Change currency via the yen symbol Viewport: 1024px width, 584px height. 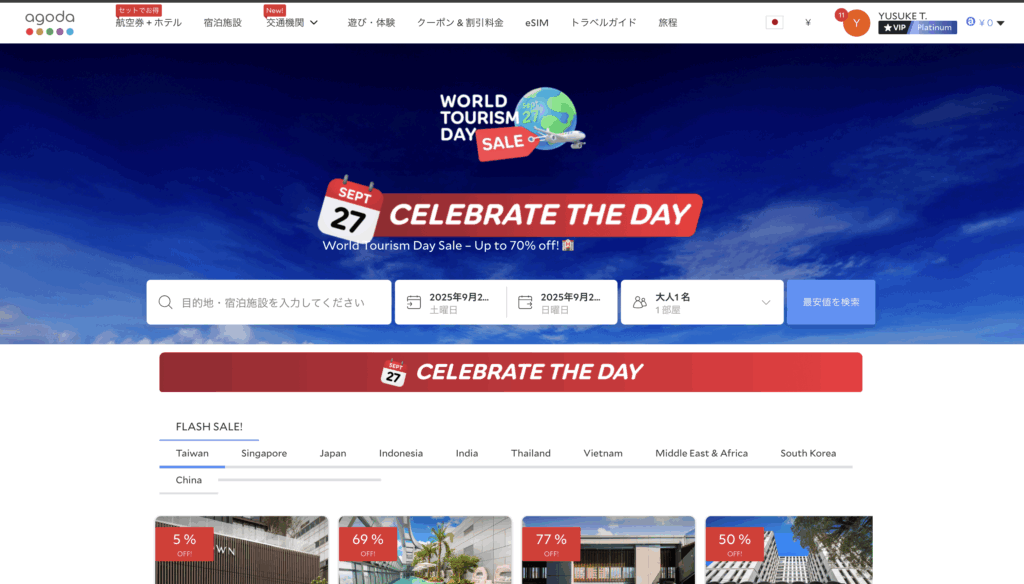point(808,22)
